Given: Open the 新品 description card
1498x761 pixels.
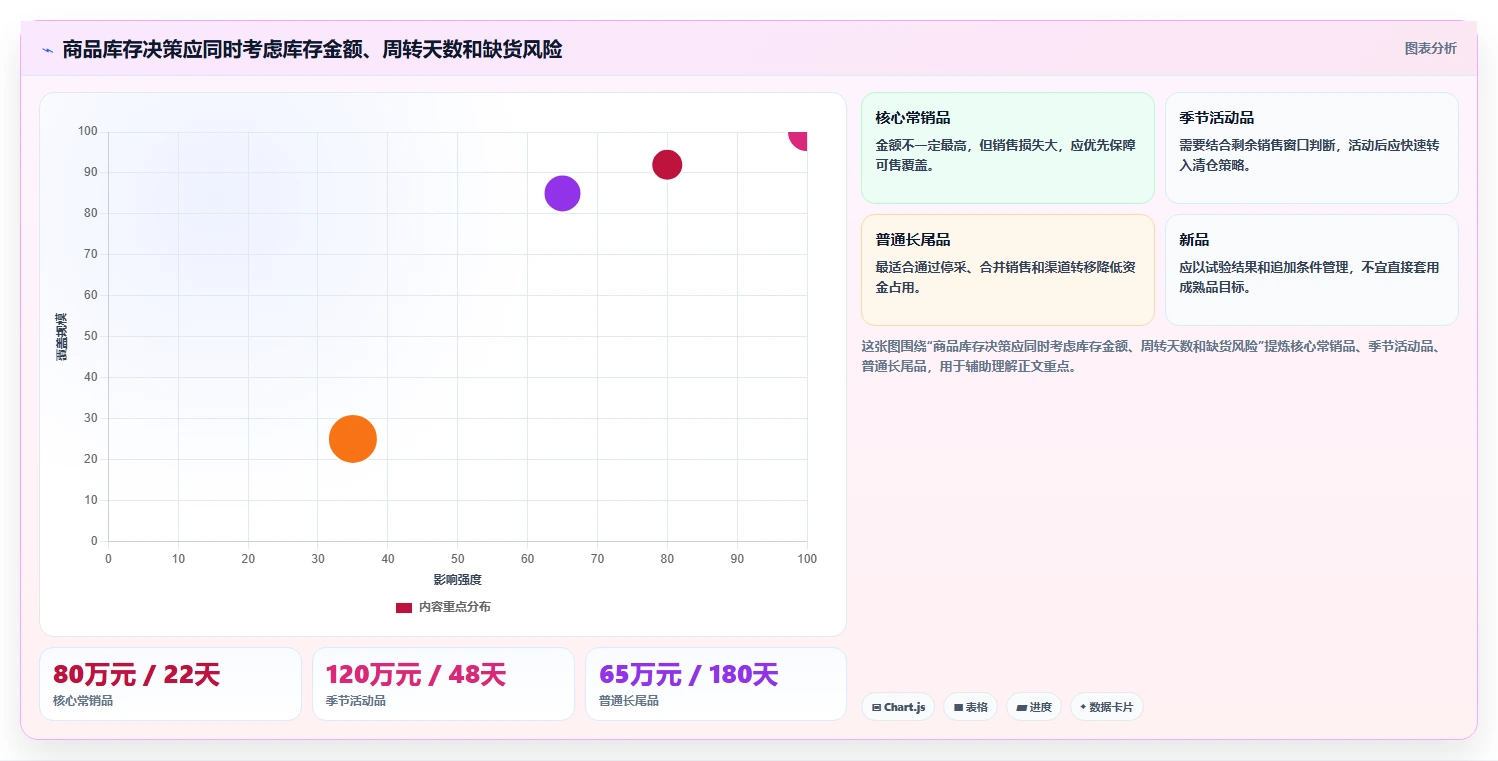Looking at the screenshot, I should 1312,270.
